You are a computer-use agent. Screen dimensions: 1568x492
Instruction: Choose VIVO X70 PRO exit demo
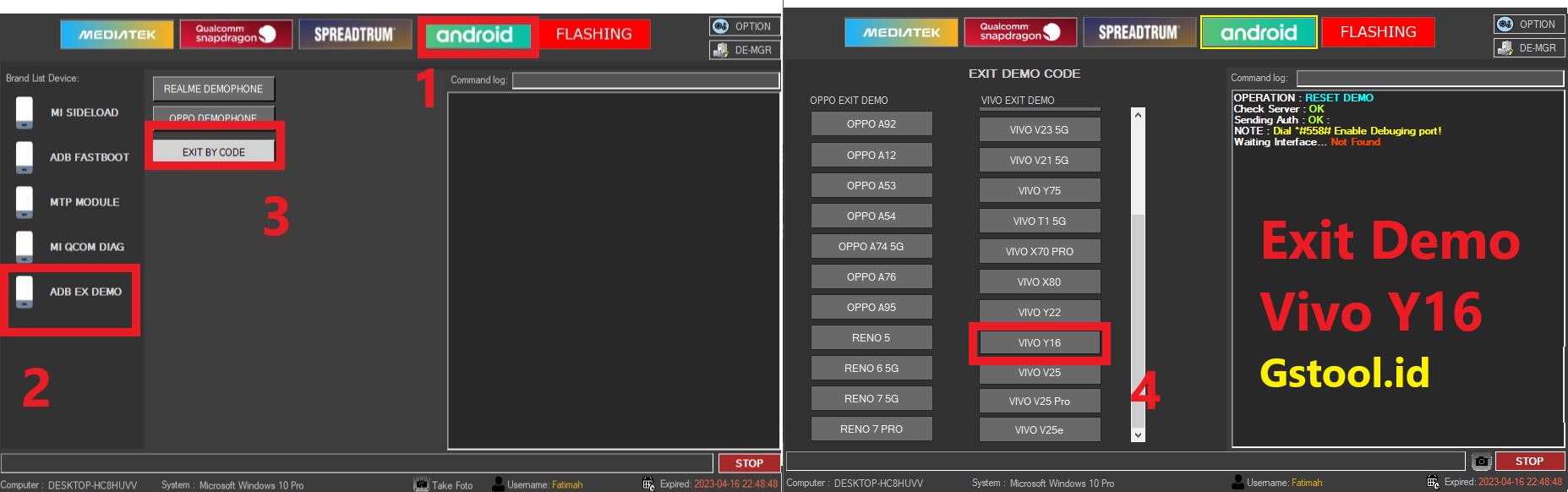pyautogui.click(x=1040, y=251)
